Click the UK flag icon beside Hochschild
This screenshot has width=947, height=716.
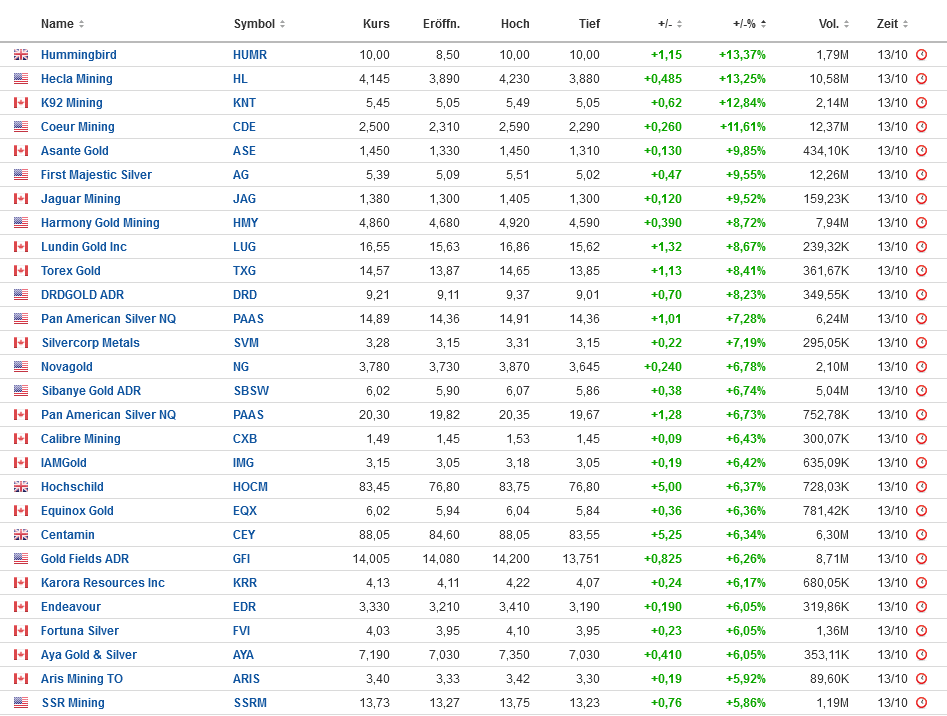pos(21,487)
